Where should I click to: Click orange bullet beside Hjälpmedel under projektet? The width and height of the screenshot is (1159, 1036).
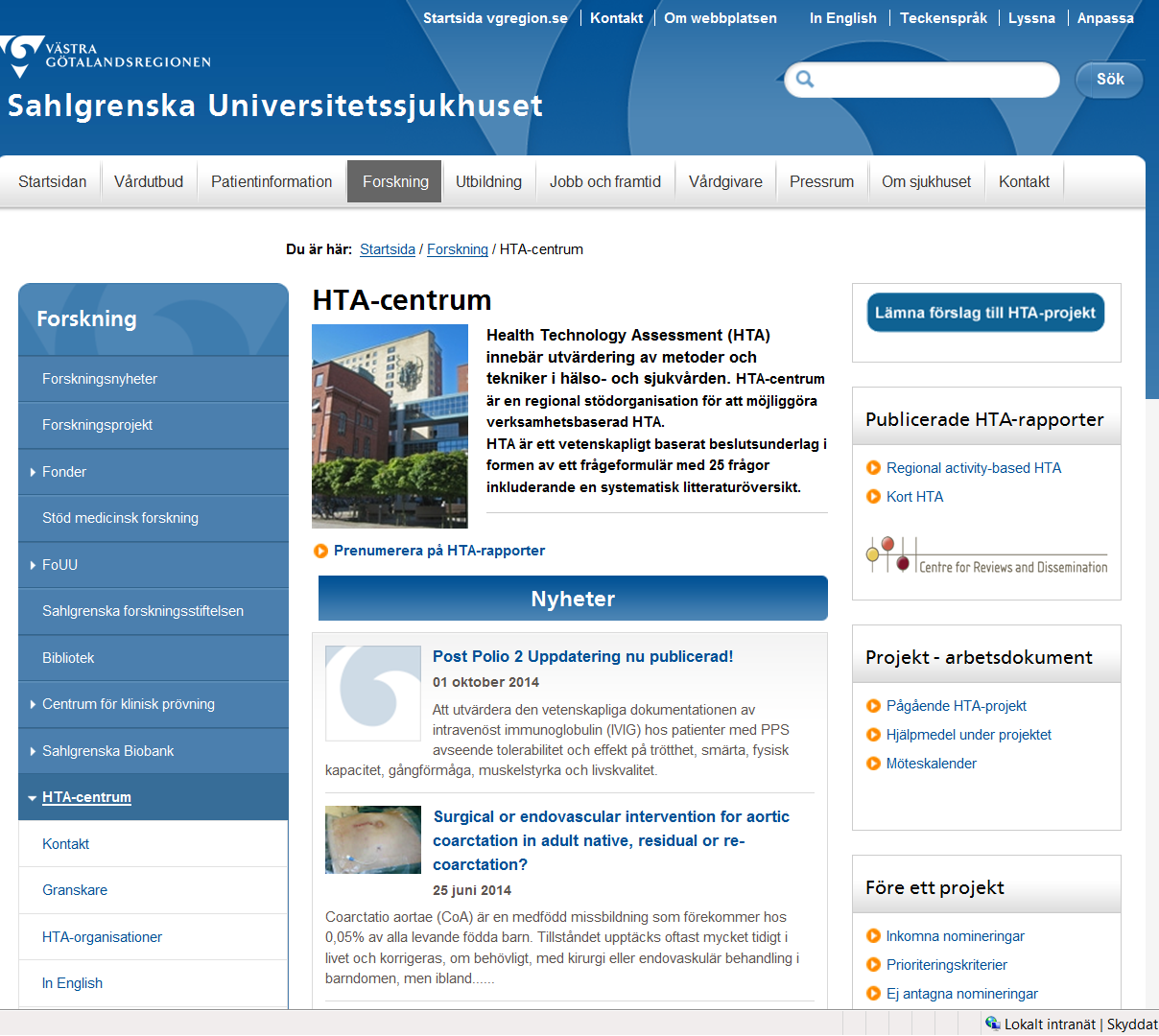click(873, 735)
